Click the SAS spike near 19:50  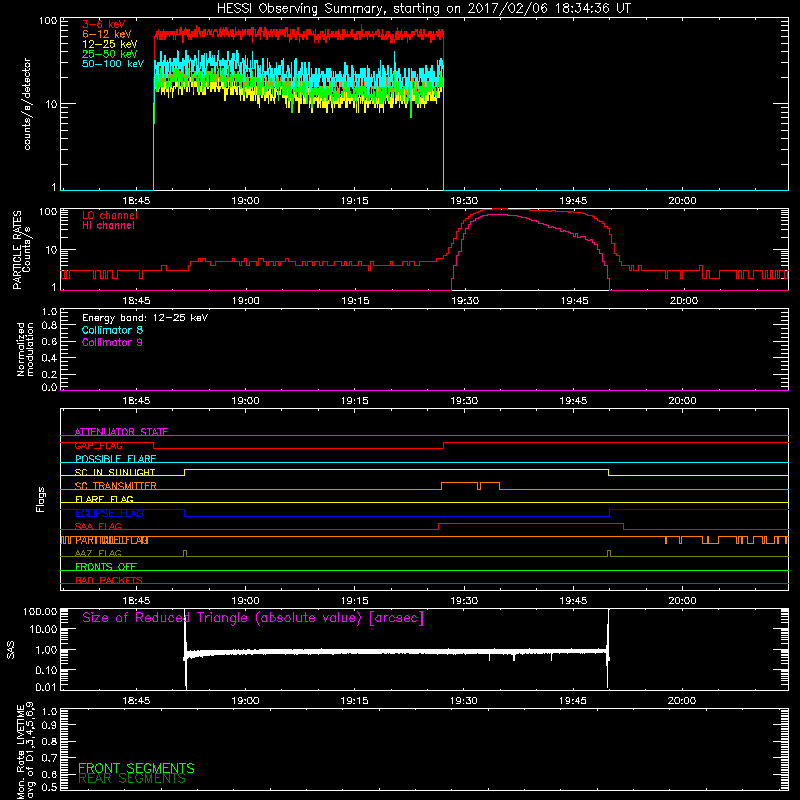pyautogui.click(x=608, y=648)
